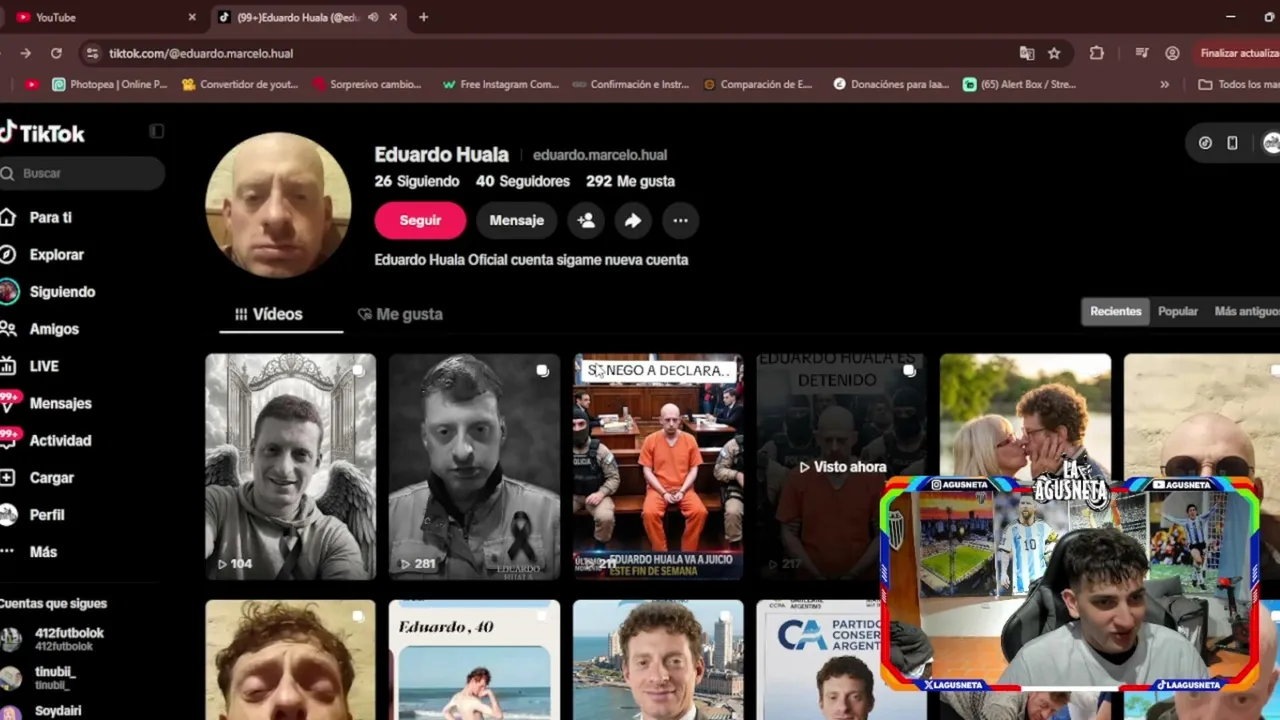Viewport: 1280px width, 720px height.
Task: Switch to the Vídeos tab
Action: point(268,314)
